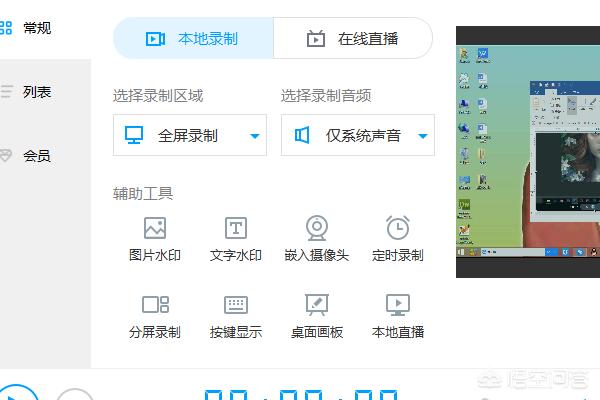
Task: Click the 仅系统声音 dropdown arrow
Action: point(423,136)
